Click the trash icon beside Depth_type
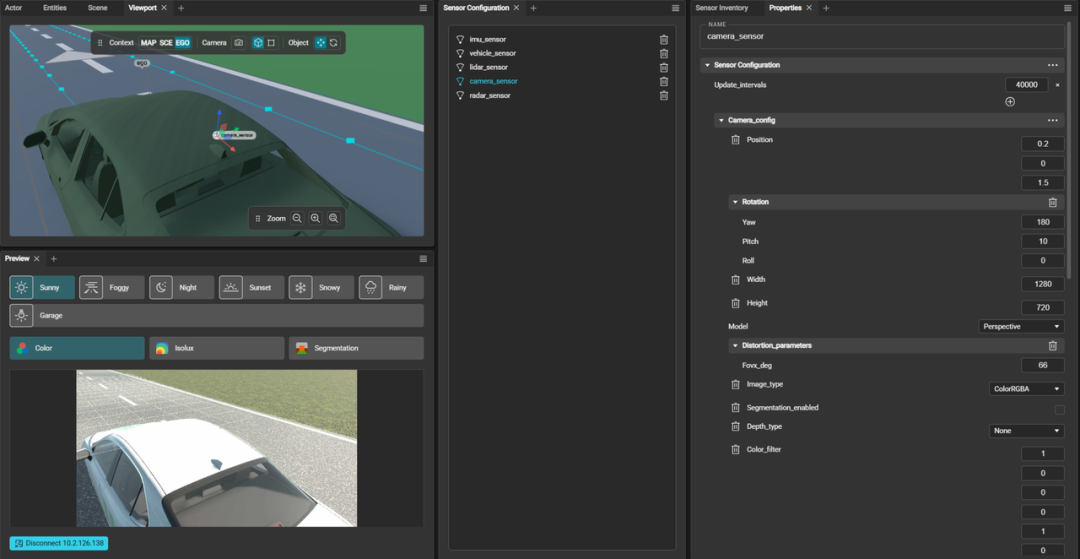 pyautogui.click(x=736, y=427)
